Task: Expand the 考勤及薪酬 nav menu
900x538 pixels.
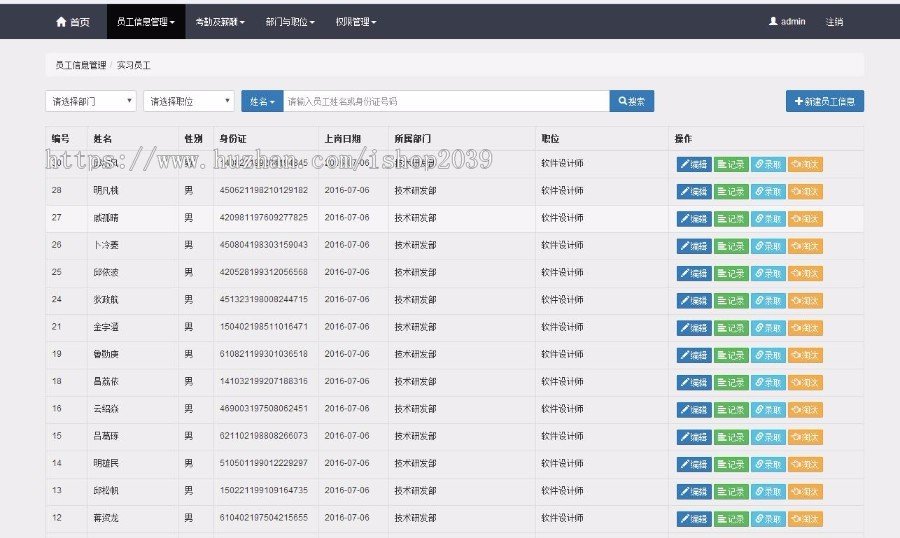Action: pyautogui.click(x=220, y=22)
